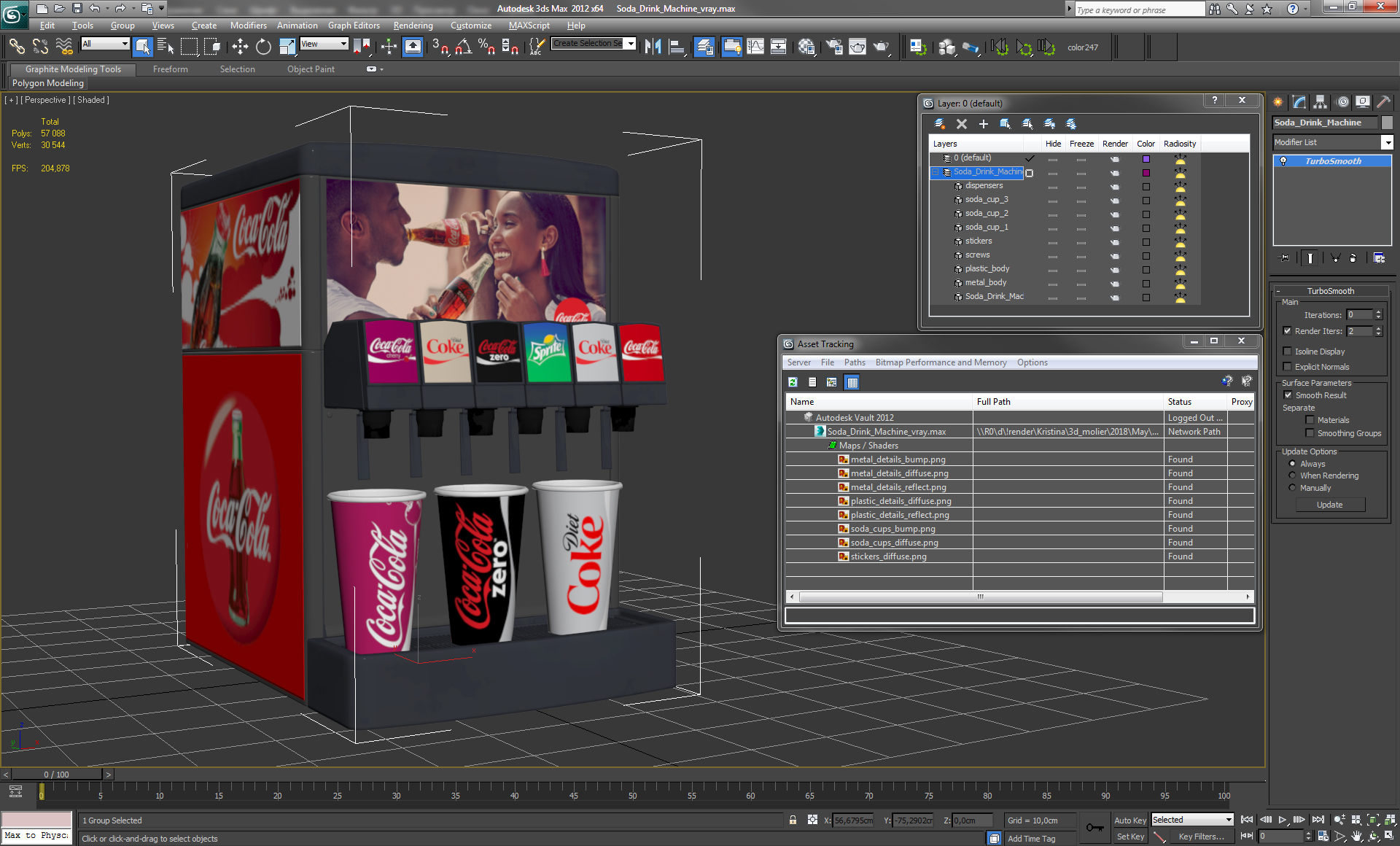1400x846 pixels.
Task: Select the Select and Move tool
Action: 240,47
